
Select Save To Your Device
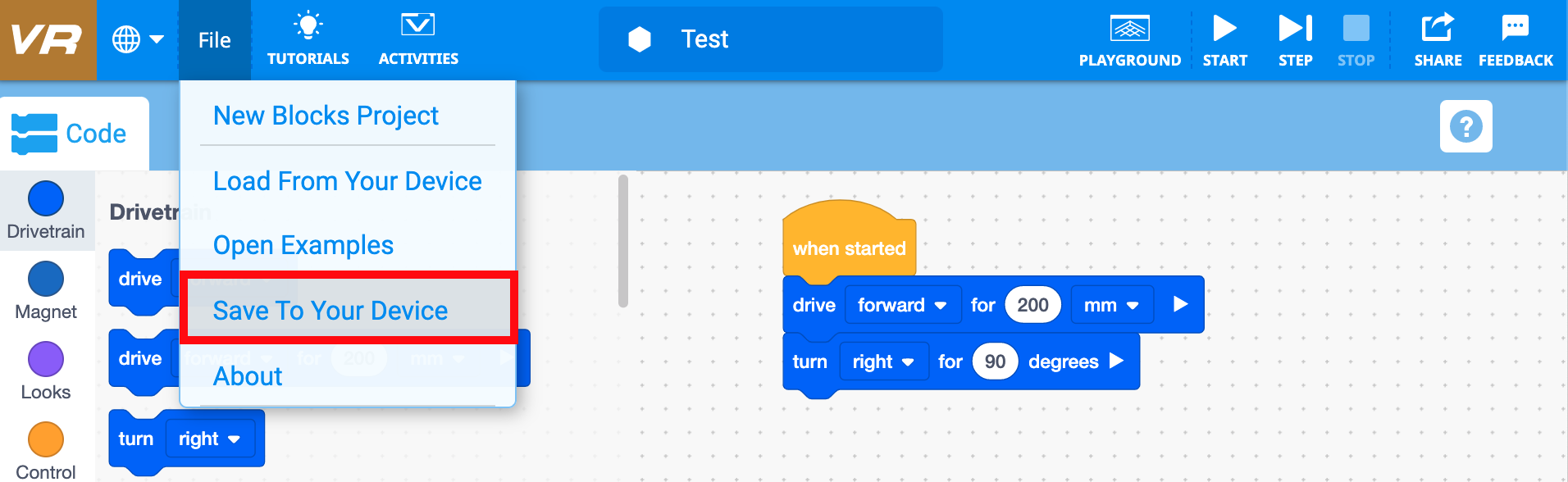[330, 311]
